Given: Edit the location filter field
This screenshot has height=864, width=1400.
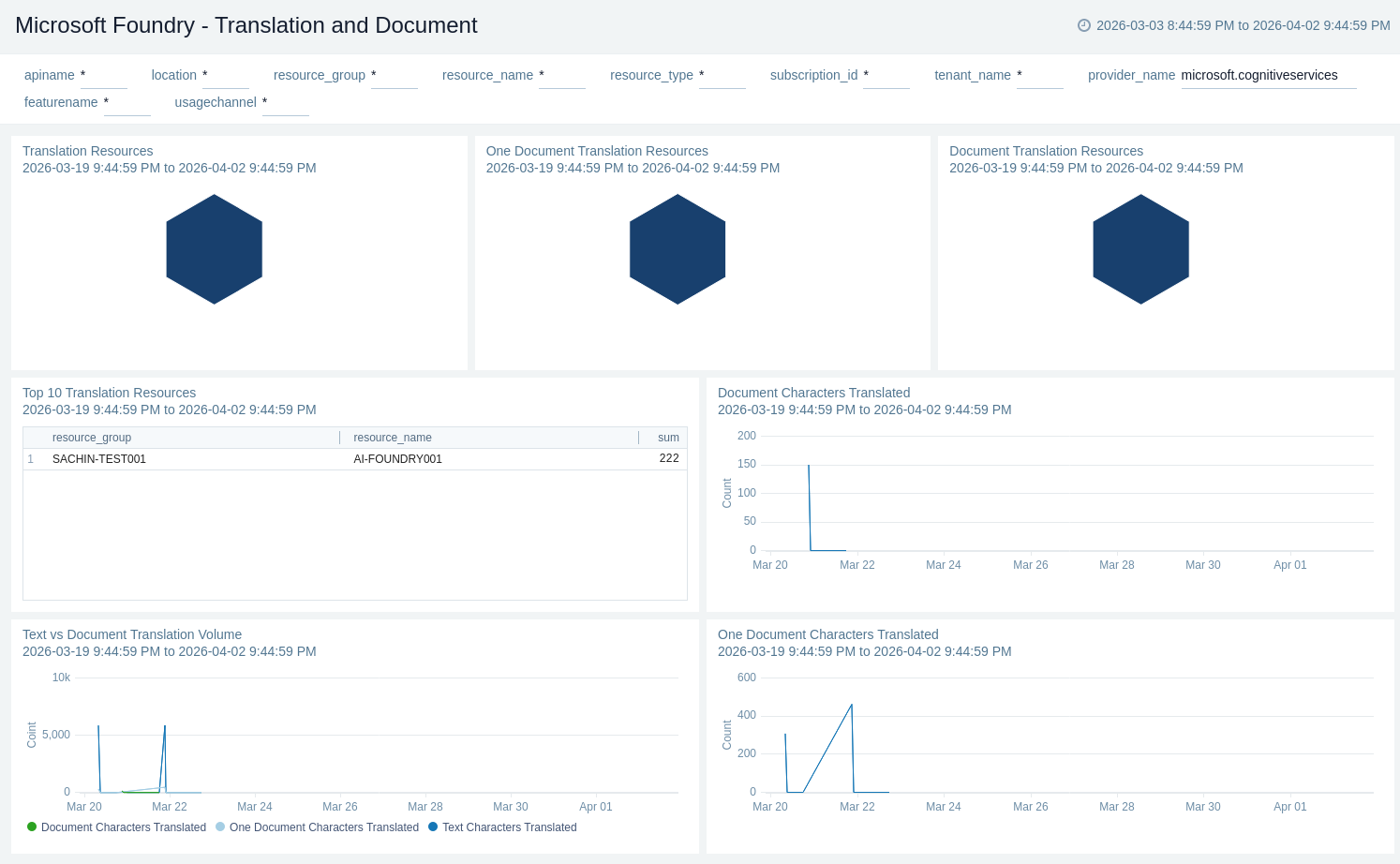Looking at the screenshot, I should coord(225,76).
